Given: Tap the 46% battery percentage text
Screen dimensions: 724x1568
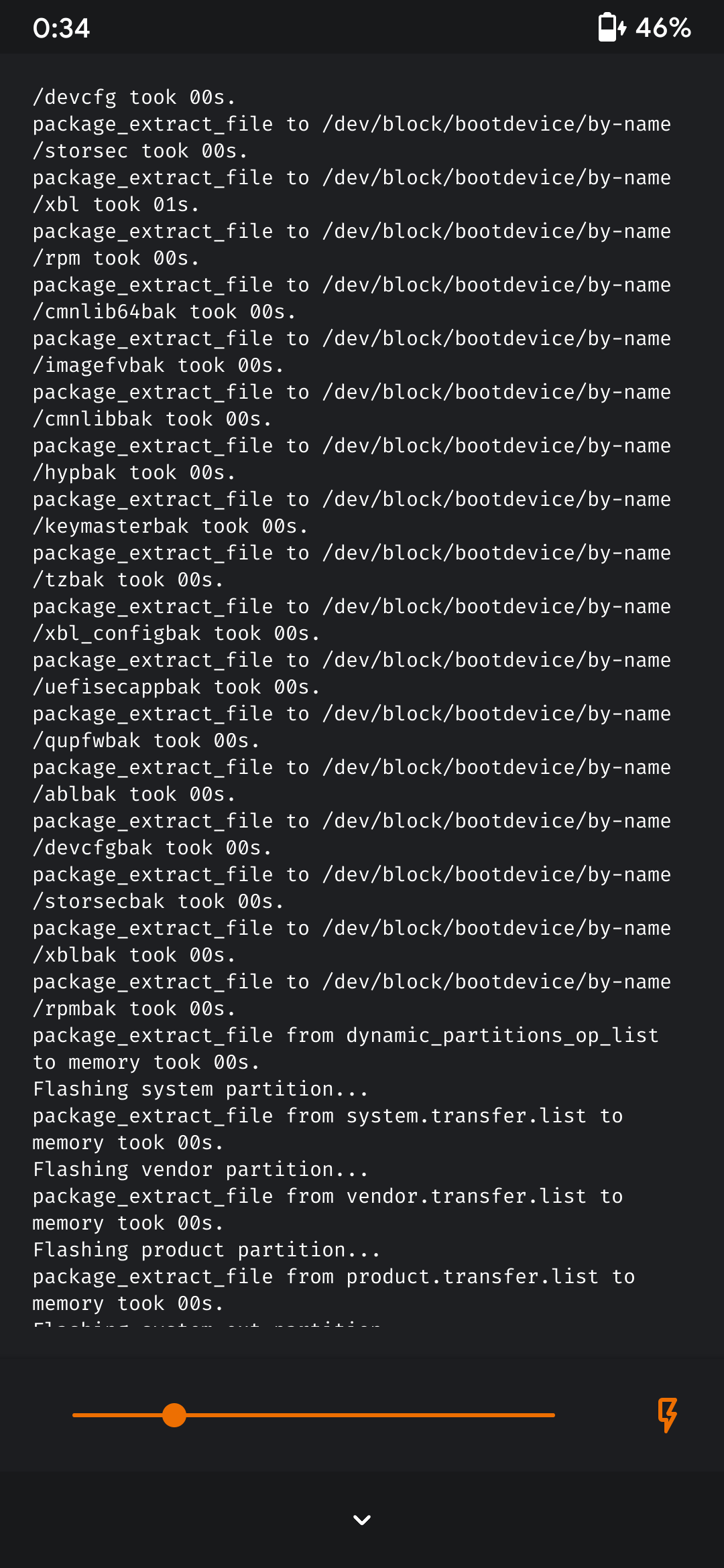Looking at the screenshot, I should [x=663, y=28].
